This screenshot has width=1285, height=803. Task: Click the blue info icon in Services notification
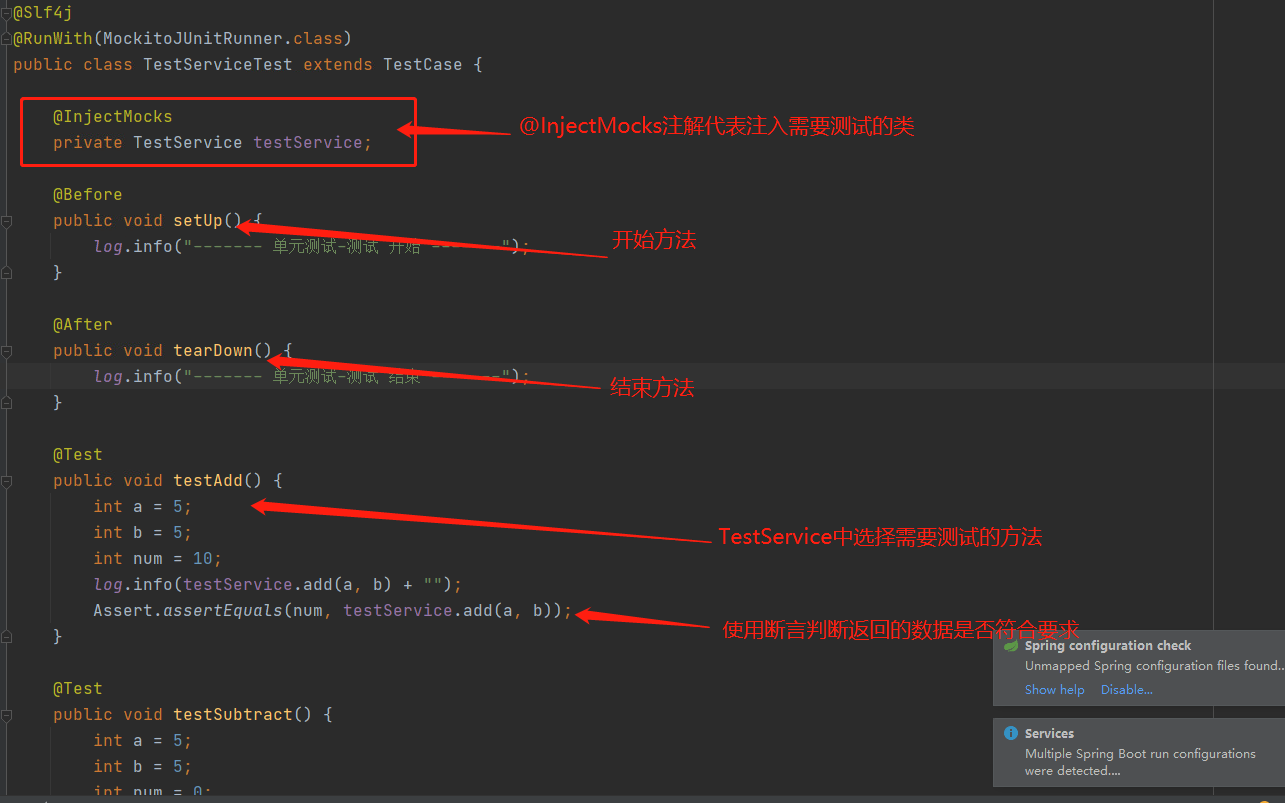pos(1010,733)
